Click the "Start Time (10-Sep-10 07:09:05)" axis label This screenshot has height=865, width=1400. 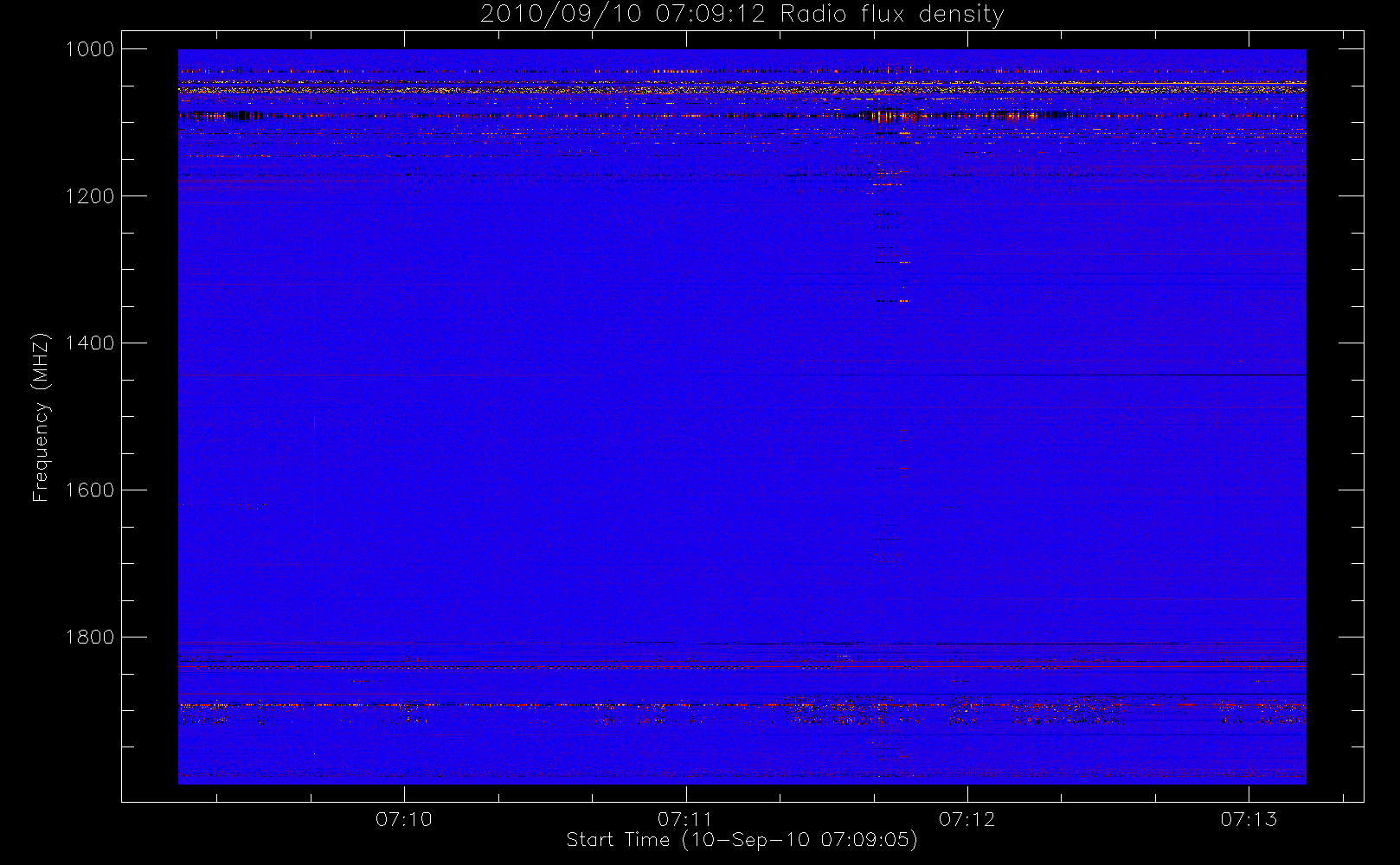742,840
